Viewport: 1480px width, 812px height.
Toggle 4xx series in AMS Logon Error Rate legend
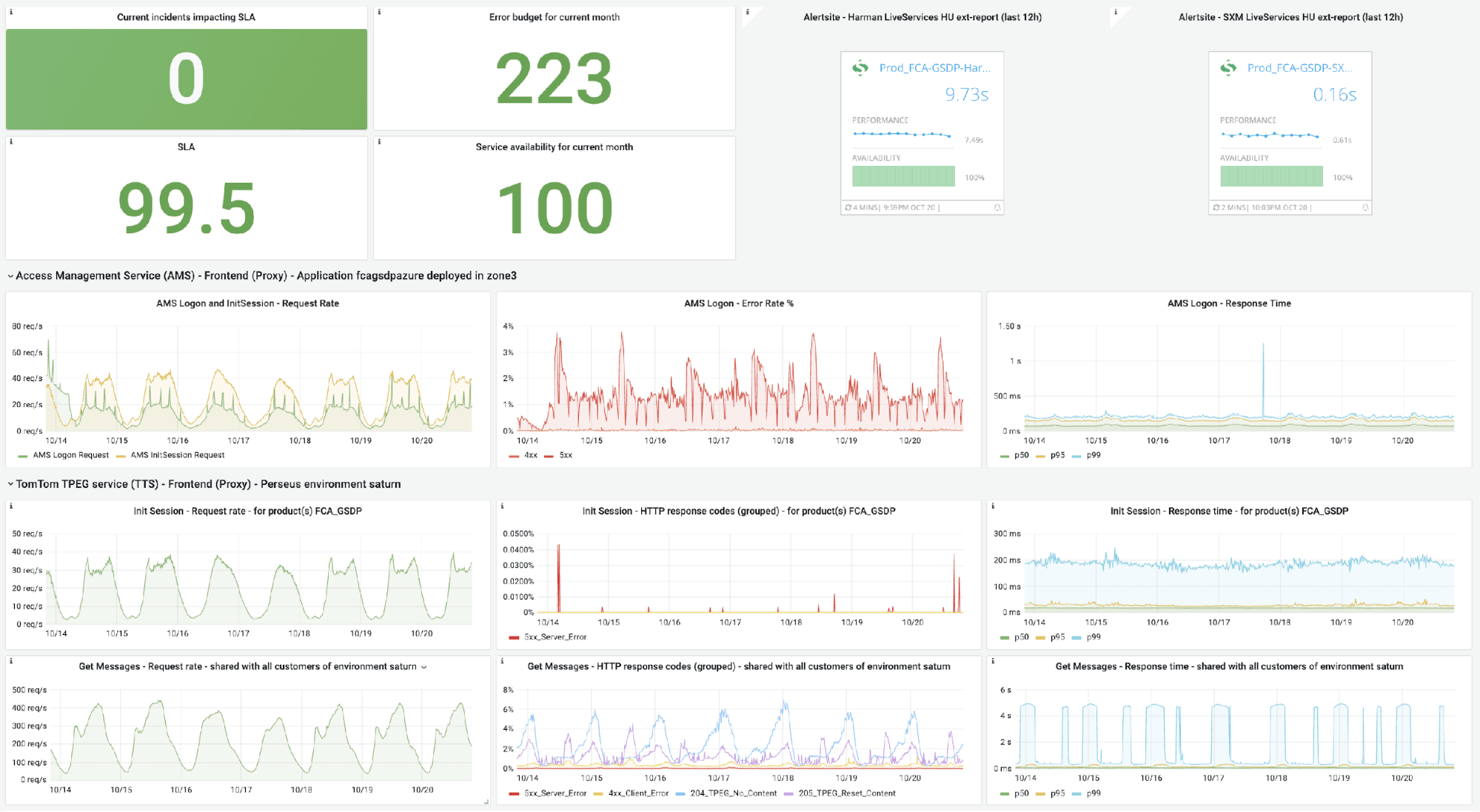[x=530, y=455]
